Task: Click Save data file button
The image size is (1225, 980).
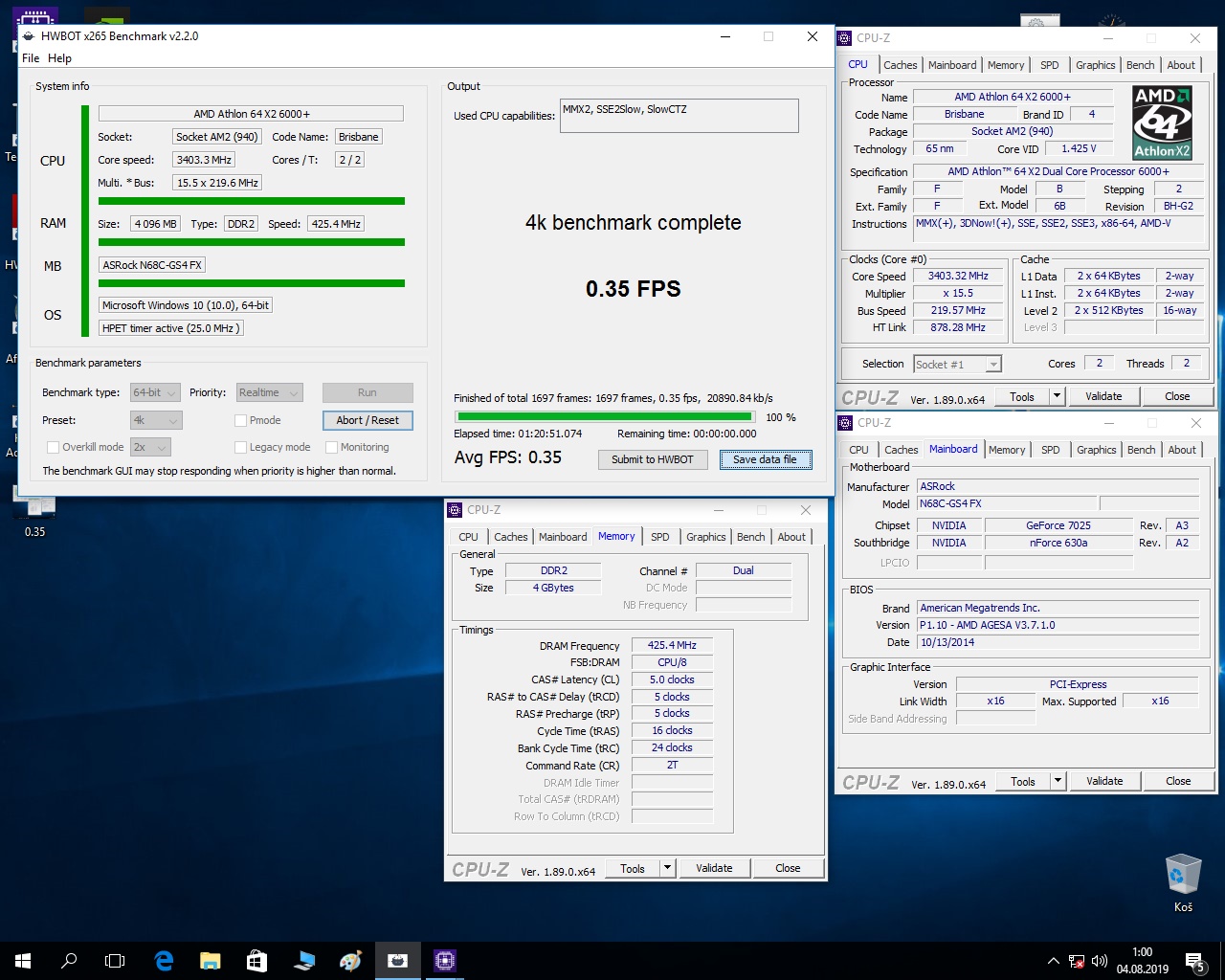Action: pos(765,459)
